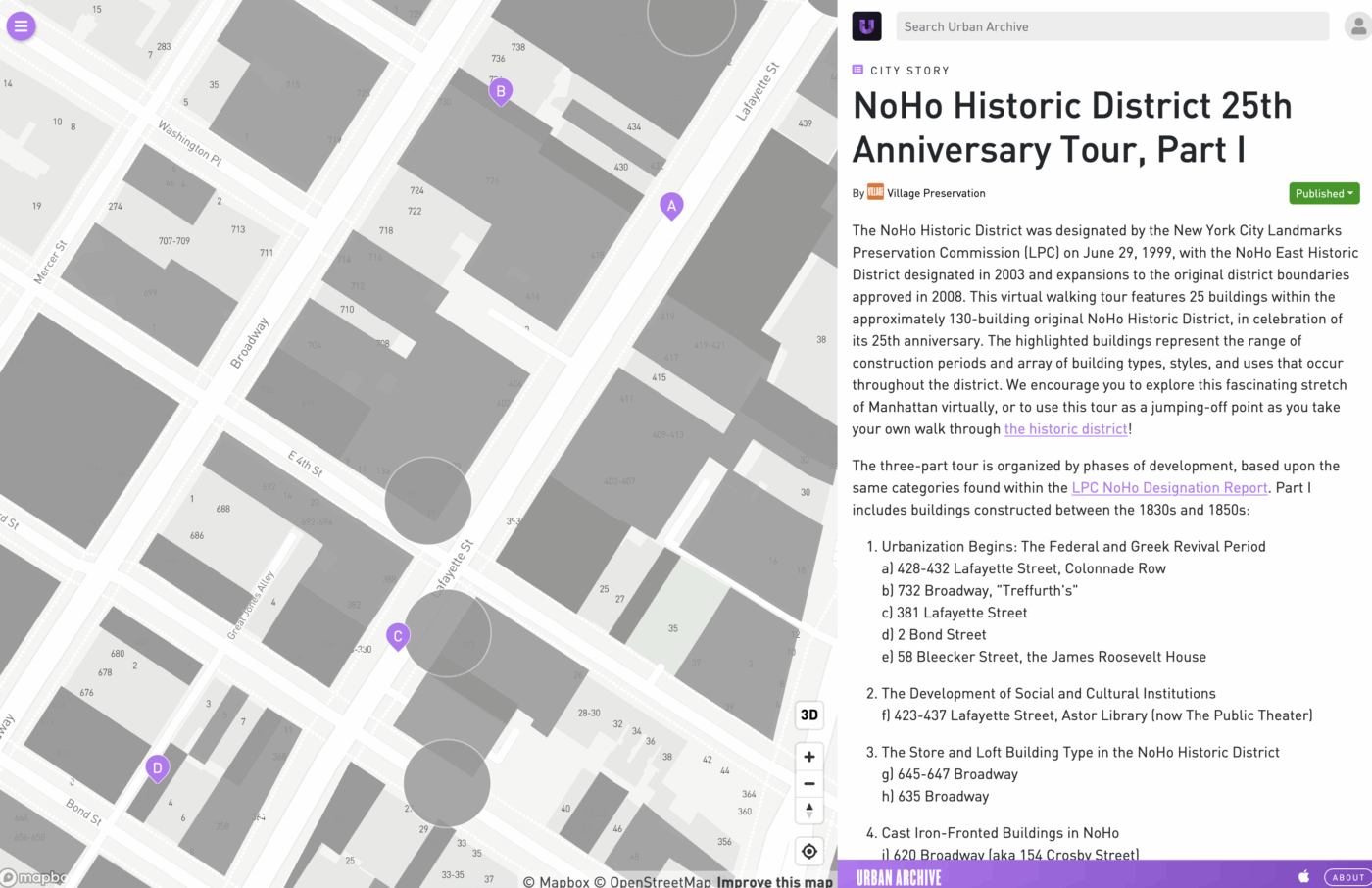Follow the historic district link
Image resolution: width=1372 pixels, height=888 pixels.
tap(1065, 429)
